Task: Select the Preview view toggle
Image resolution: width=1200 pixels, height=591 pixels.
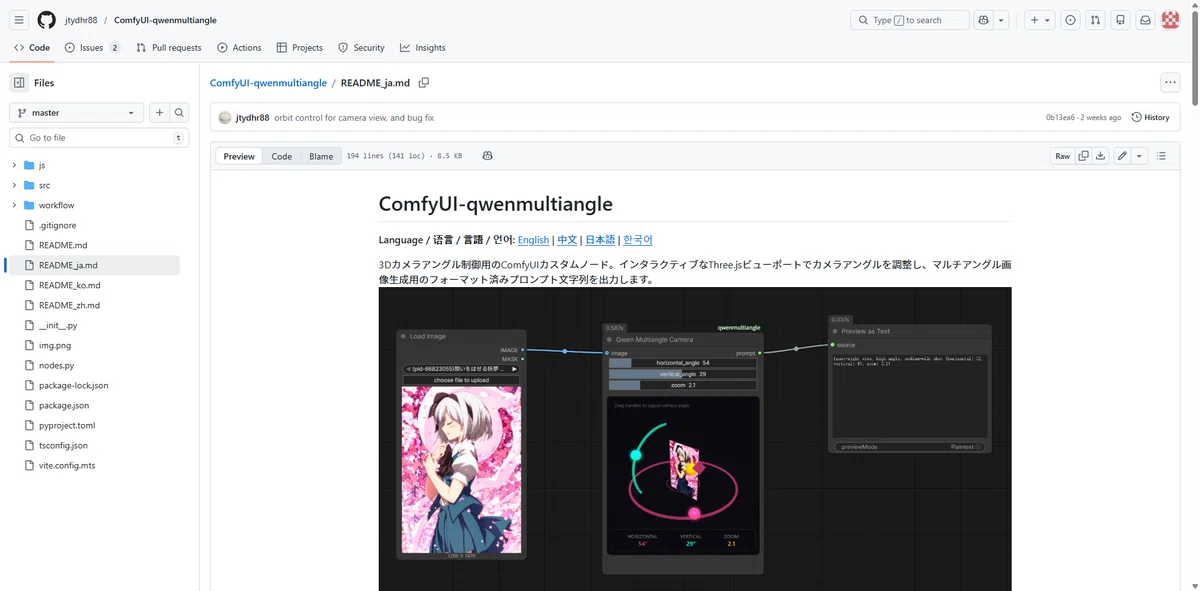Action: [239, 156]
